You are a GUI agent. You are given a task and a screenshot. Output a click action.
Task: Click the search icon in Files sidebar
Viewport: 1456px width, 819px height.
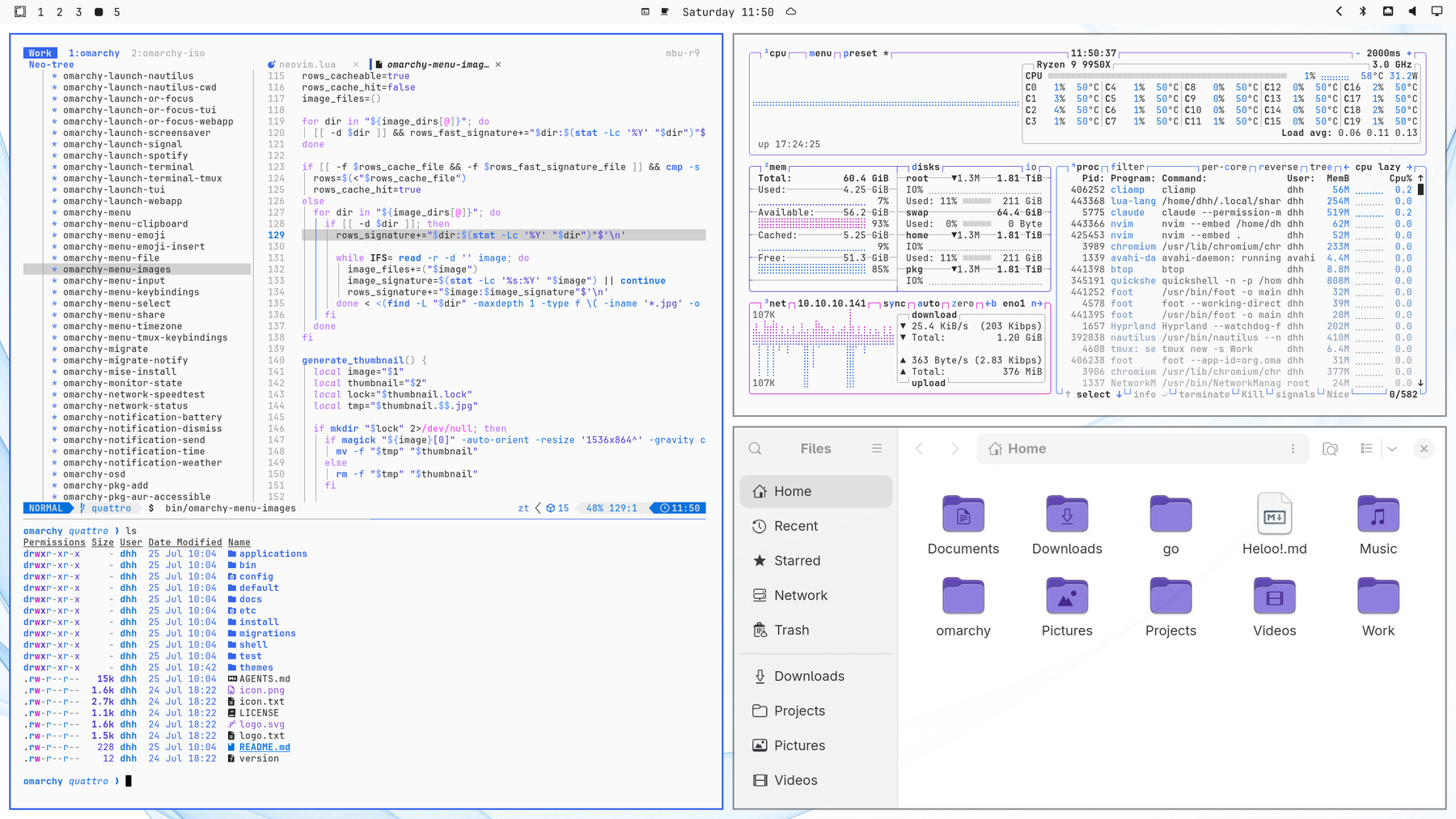pyautogui.click(x=755, y=448)
